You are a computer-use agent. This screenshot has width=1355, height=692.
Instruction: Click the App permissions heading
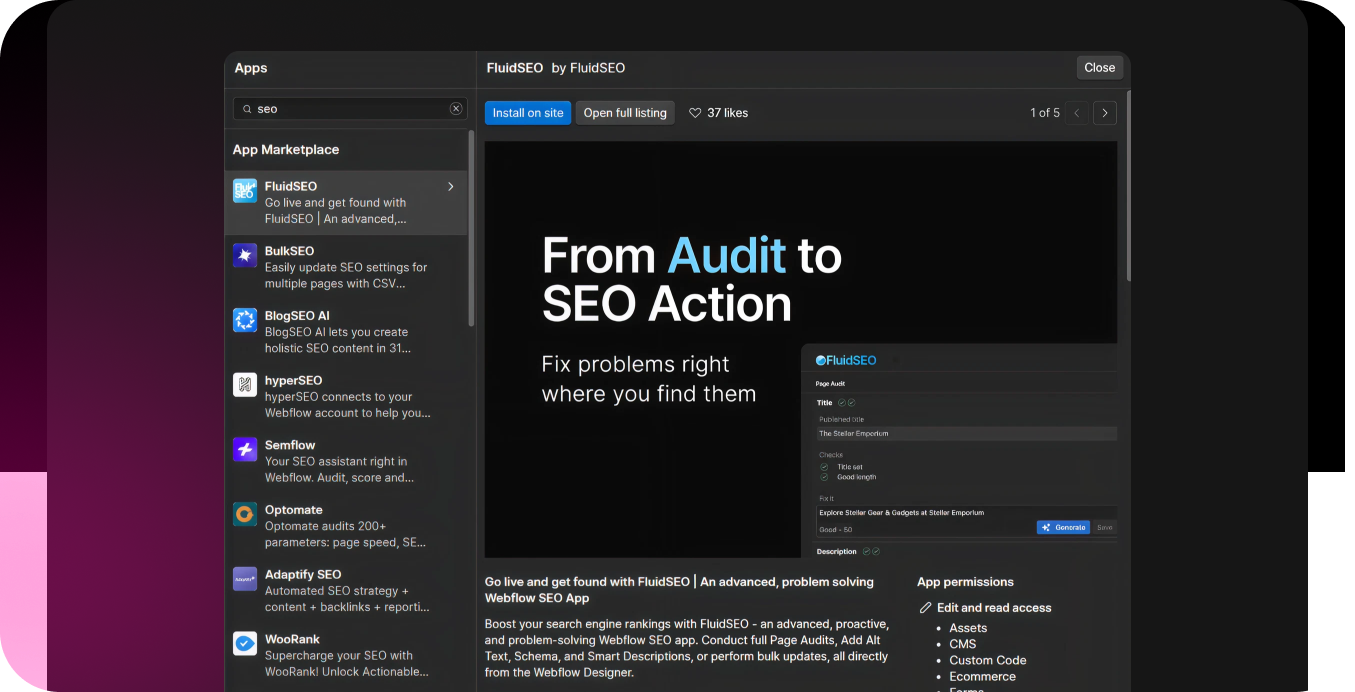(x=965, y=582)
